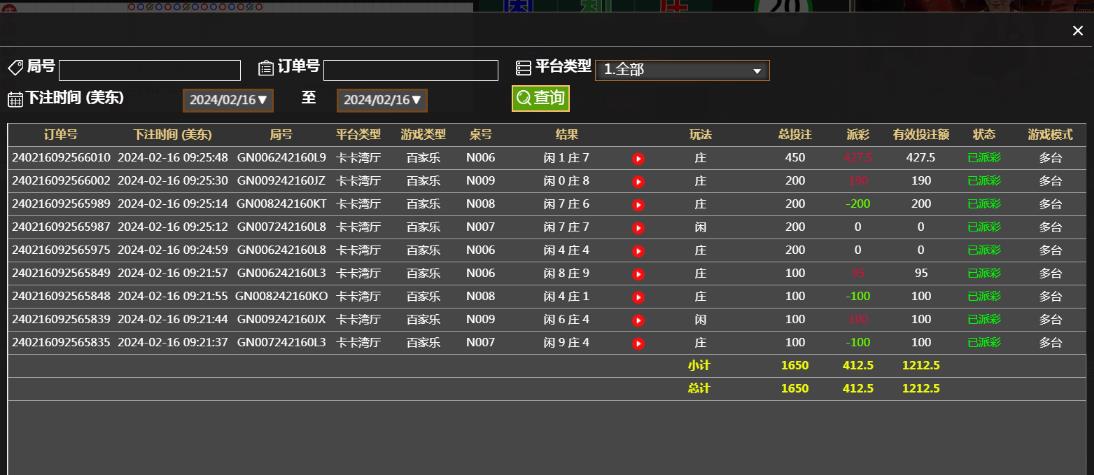Click bet time 2024-02-16 09:25:48
Viewport: 1094px width, 475px height.
click(172, 158)
